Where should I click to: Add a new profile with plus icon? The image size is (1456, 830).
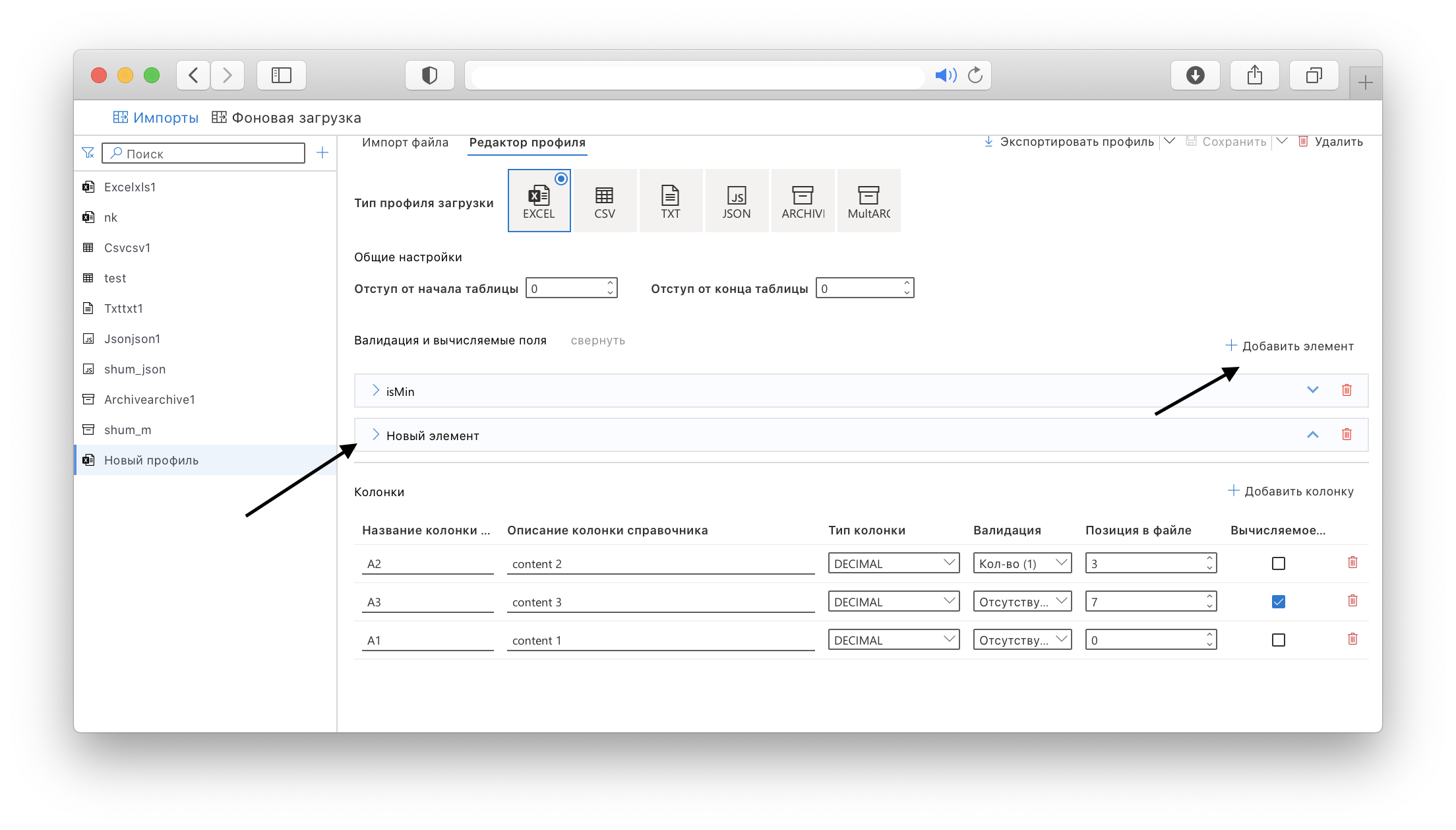pyautogui.click(x=322, y=153)
